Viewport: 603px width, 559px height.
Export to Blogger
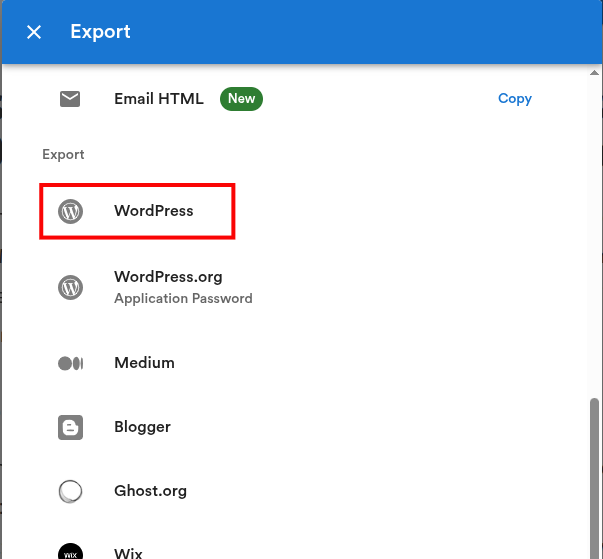pos(142,427)
